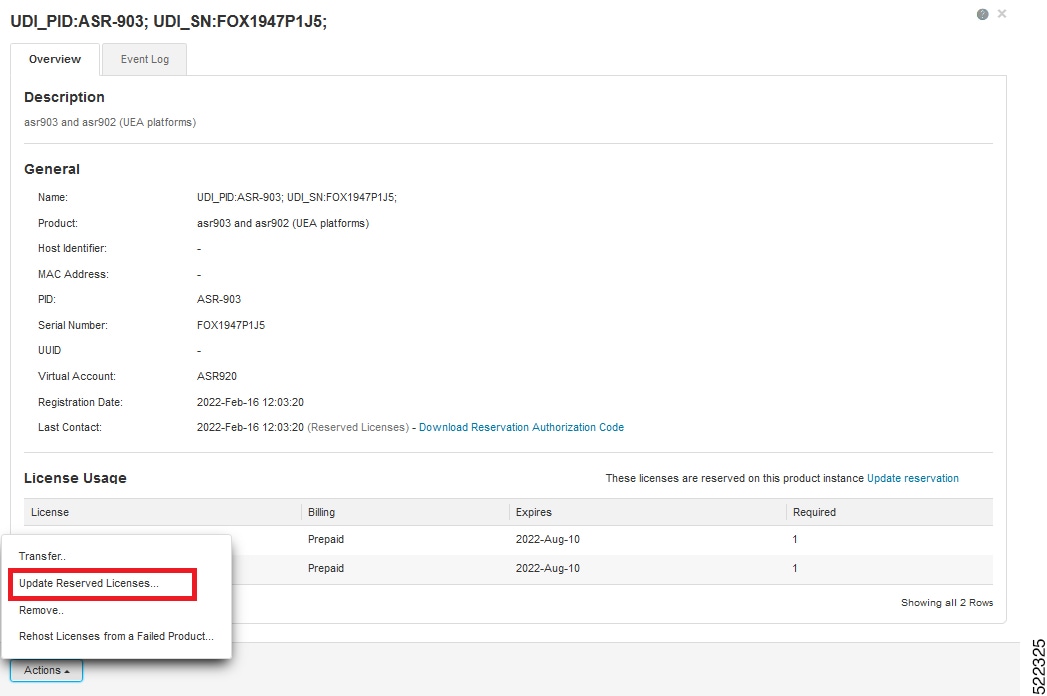Click the Reserved Licenses status text
Viewport: 1047px width, 696px height.
coord(358,427)
